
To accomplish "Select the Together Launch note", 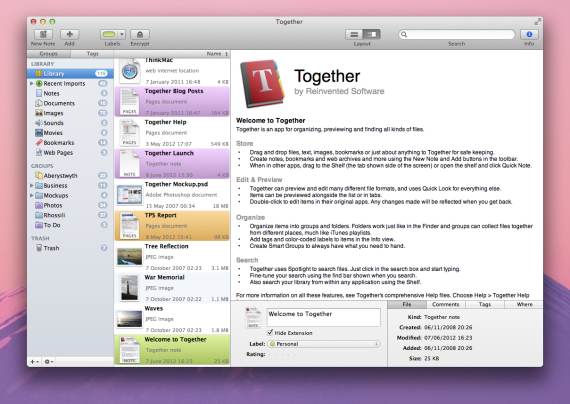I will 172,164.
